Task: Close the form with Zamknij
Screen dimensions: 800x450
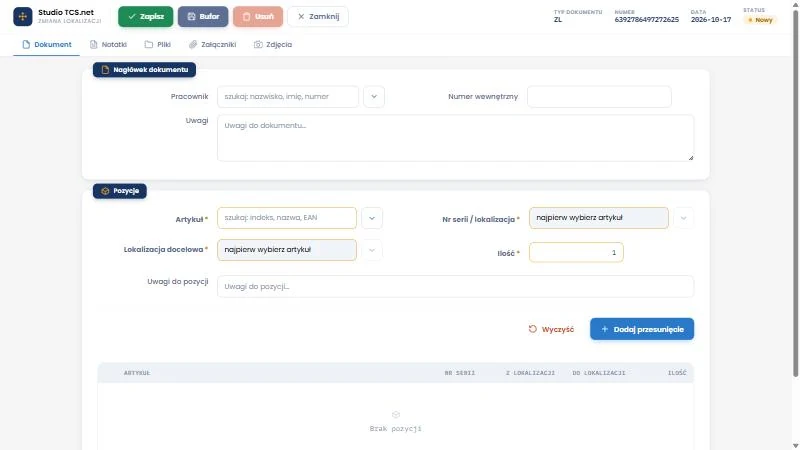Action: coord(318,16)
